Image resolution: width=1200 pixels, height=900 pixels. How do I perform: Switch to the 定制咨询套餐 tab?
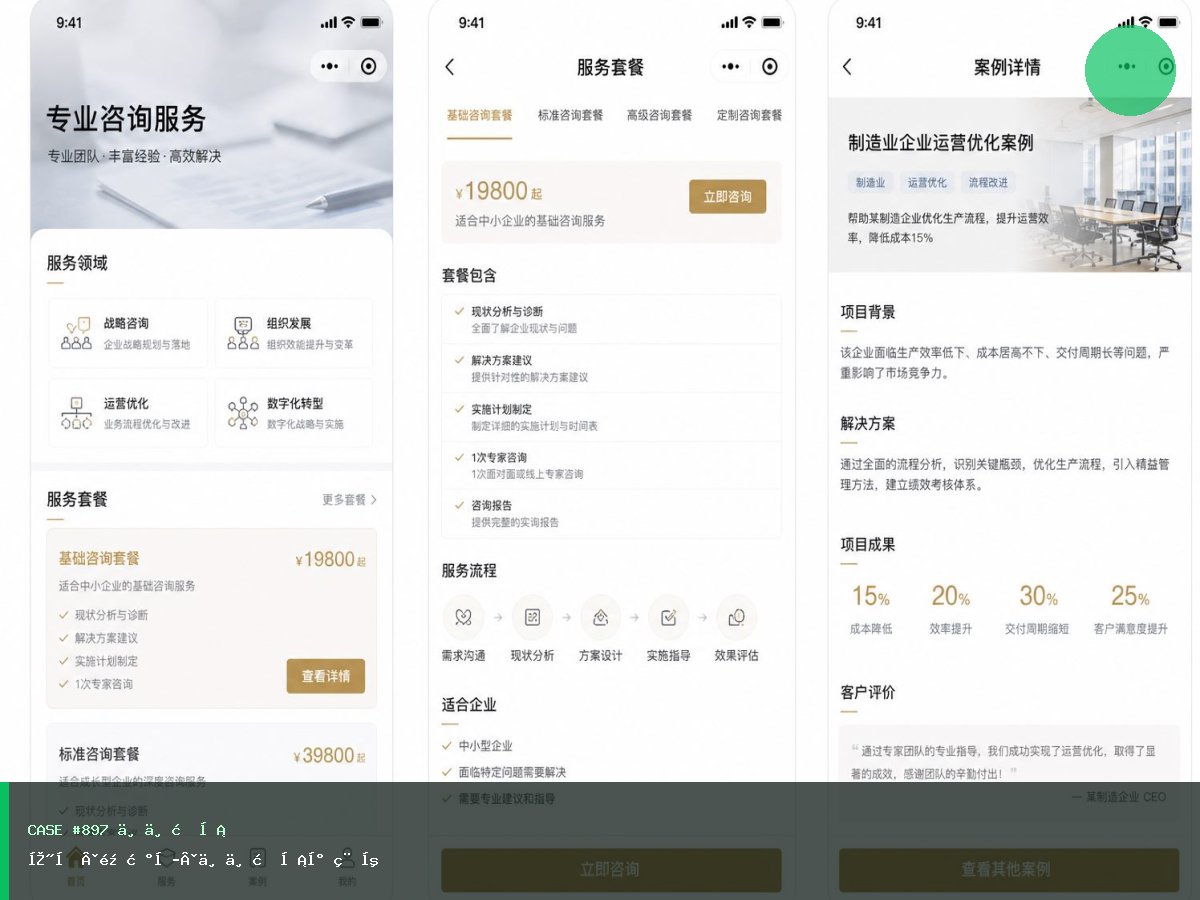pyautogui.click(x=749, y=115)
